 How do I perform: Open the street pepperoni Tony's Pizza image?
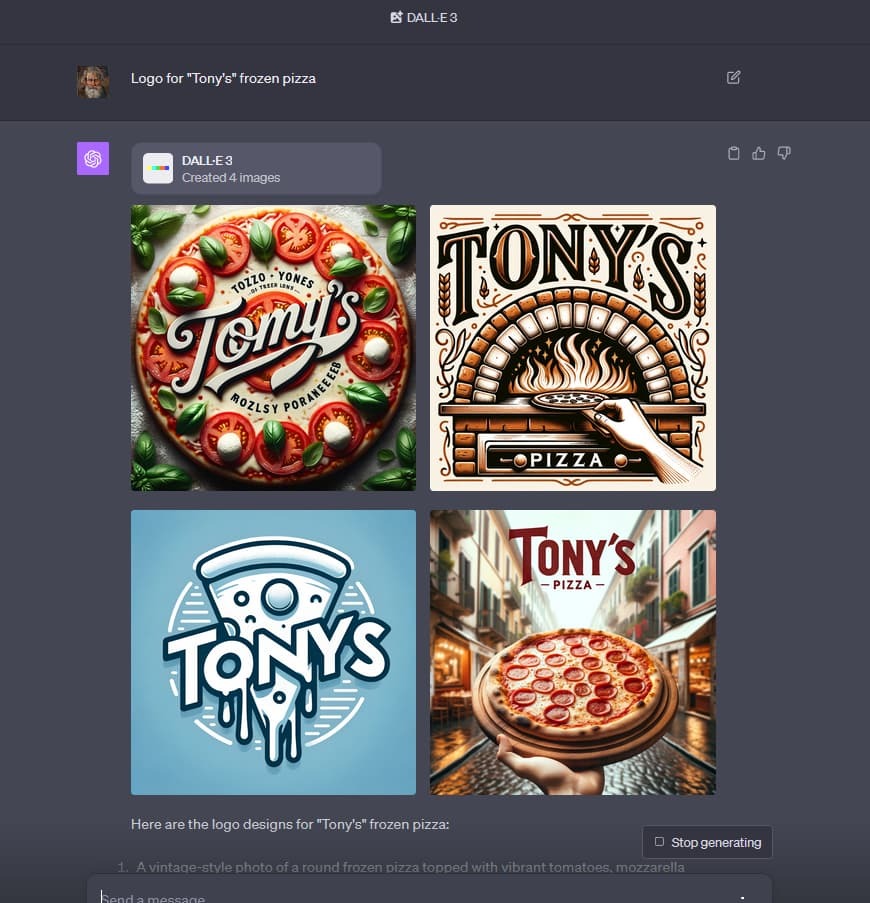[573, 652]
